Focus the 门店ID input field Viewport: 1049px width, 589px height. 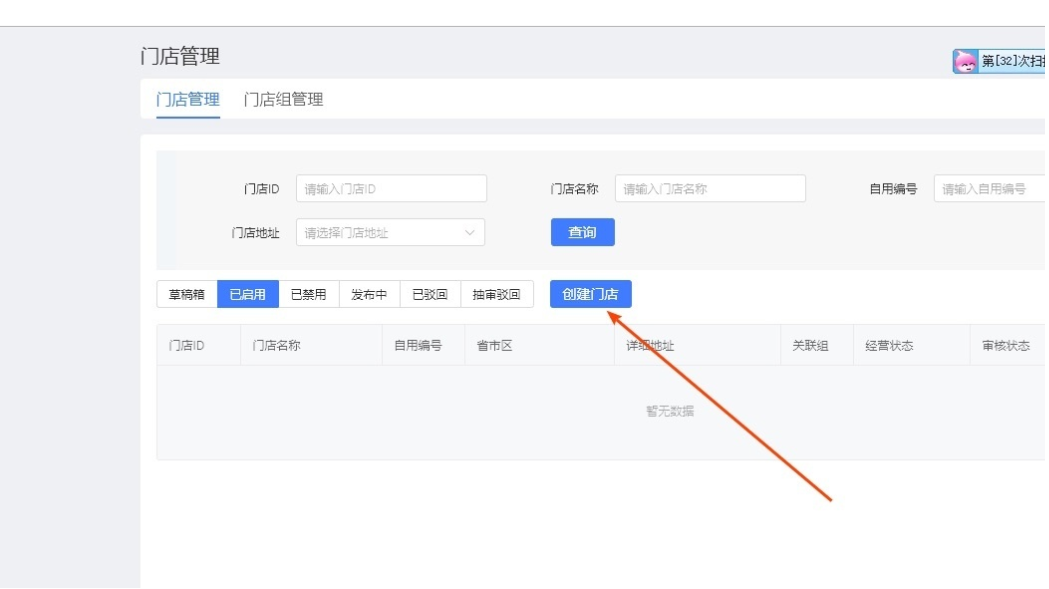tap(391, 189)
